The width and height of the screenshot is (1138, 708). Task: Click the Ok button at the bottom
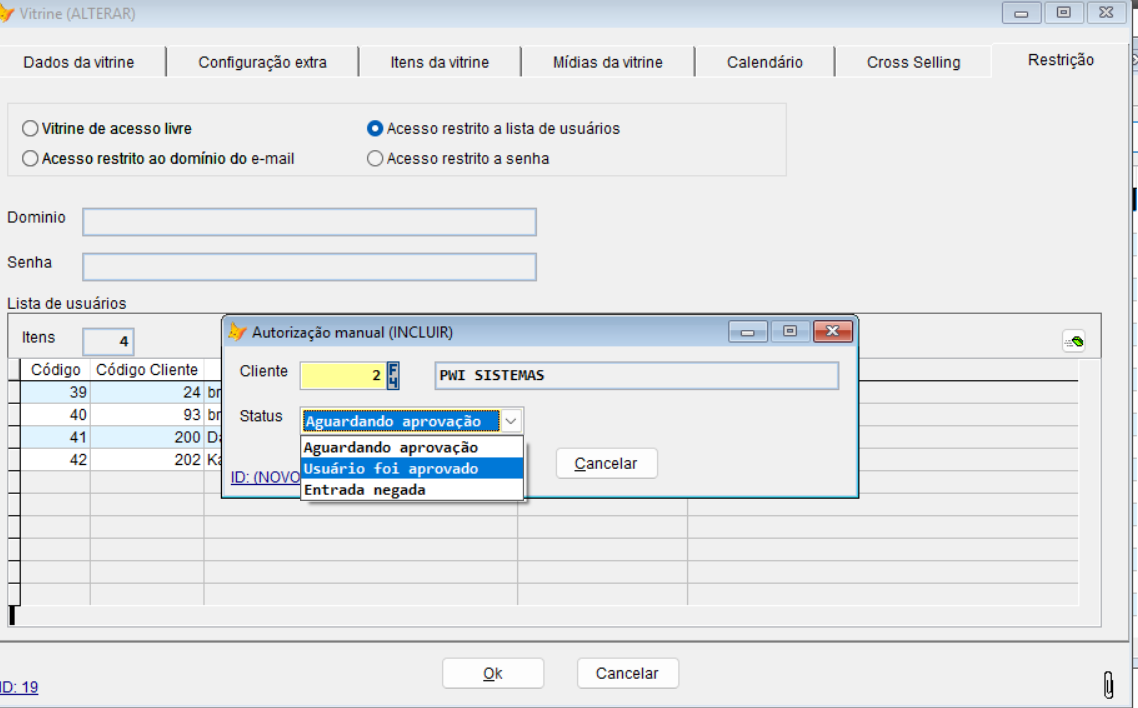click(493, 672)
